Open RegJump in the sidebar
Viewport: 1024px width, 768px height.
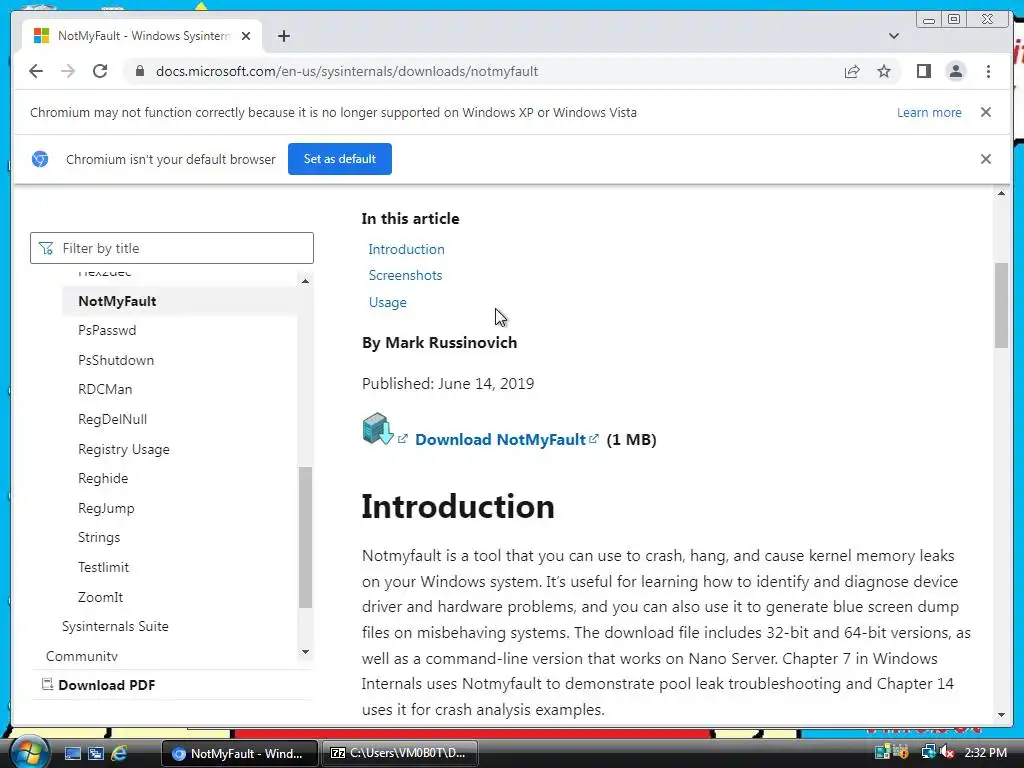[x=106, y=508]
